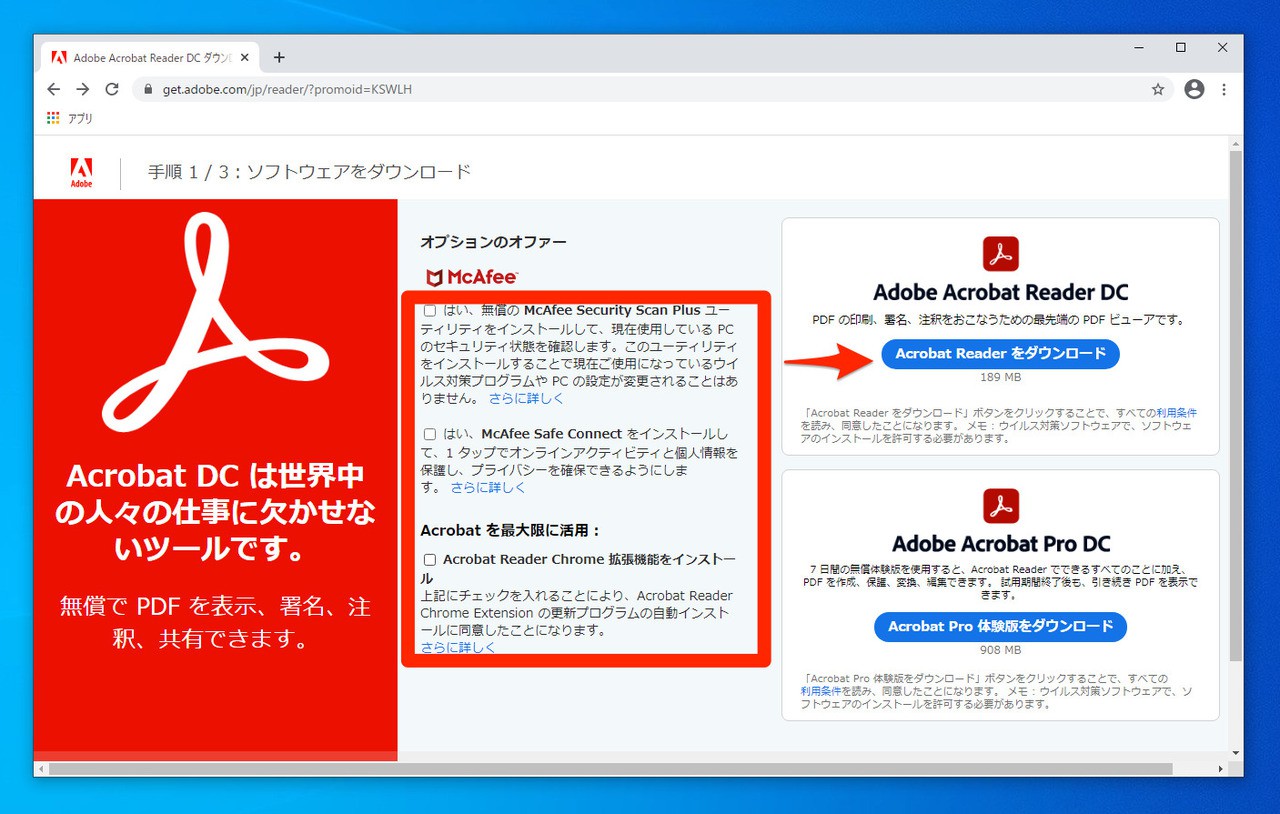The height and width of the screenshot is (814, 1280).
Task: Click the Adobe logo in page header
Action: tap(82, 172)
